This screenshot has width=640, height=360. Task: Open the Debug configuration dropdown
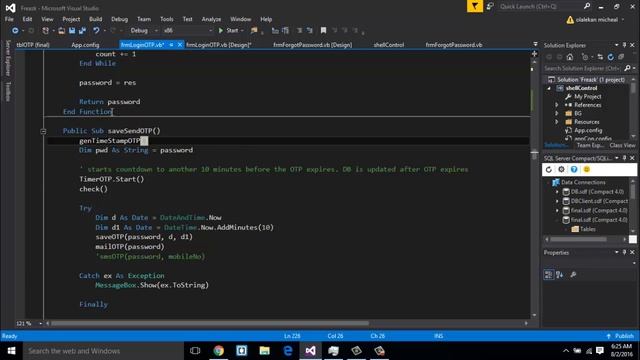[144, 31]
